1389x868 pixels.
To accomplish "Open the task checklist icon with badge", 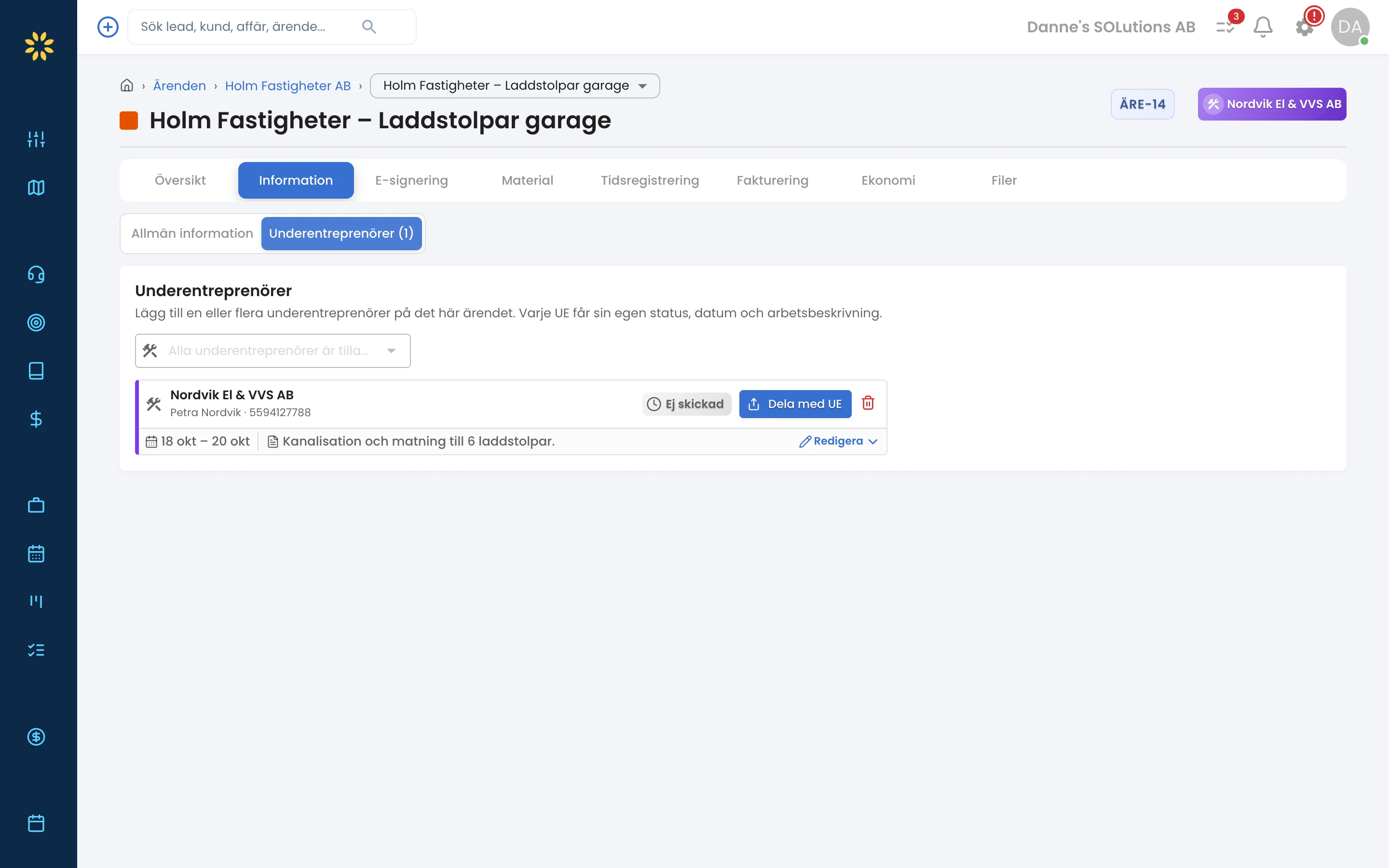I will pyautogui.click(x=1225, y=27).
